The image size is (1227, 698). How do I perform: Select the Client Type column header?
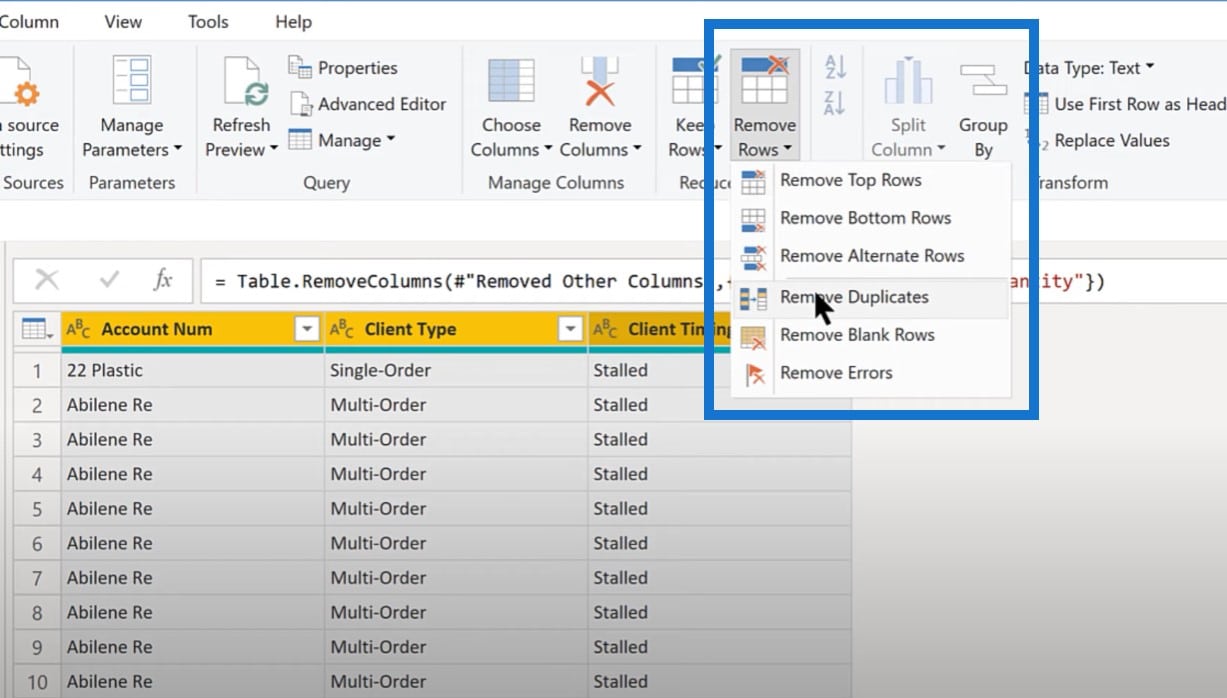coord(456,329)
